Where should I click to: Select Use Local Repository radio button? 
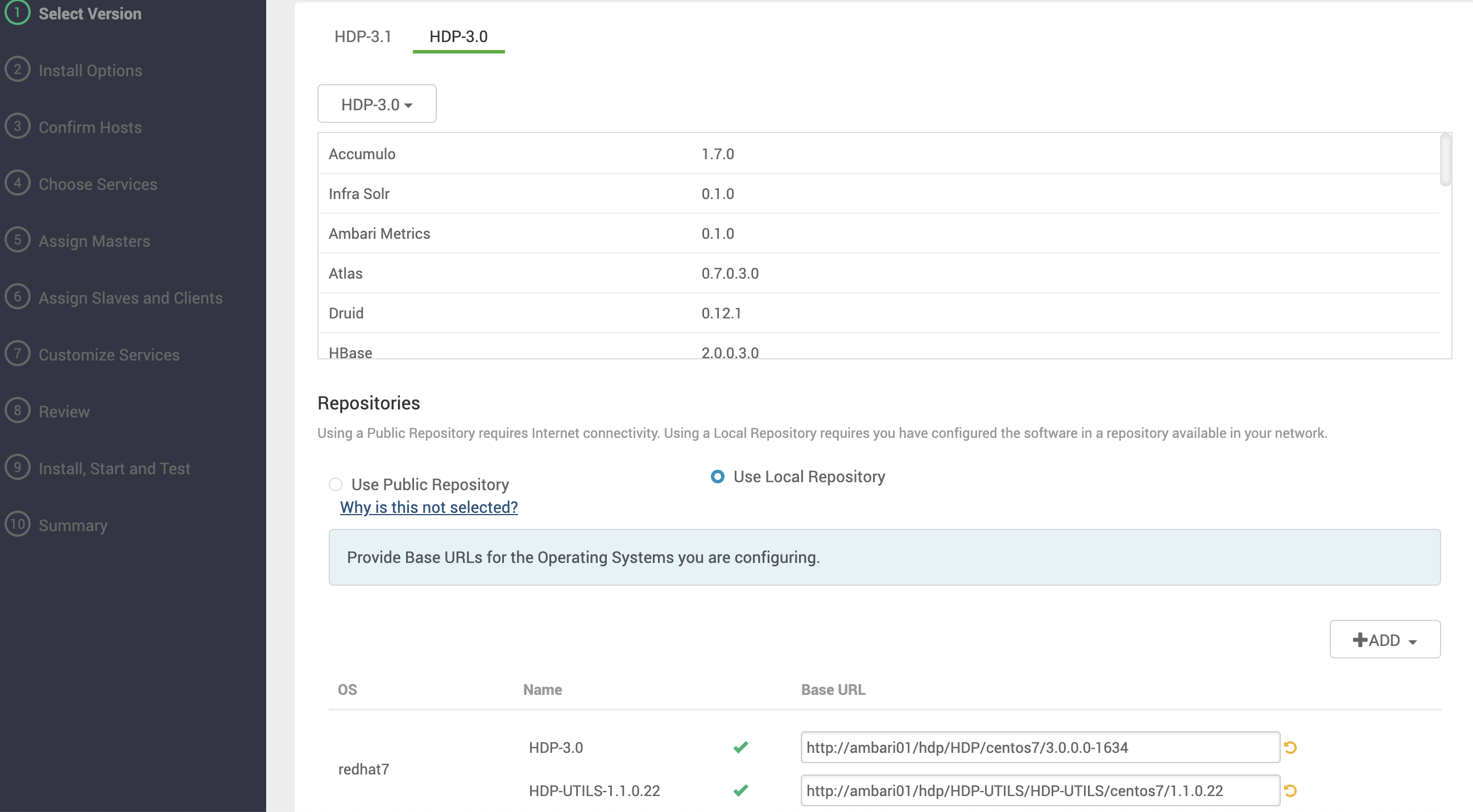(x=718, y=477)
